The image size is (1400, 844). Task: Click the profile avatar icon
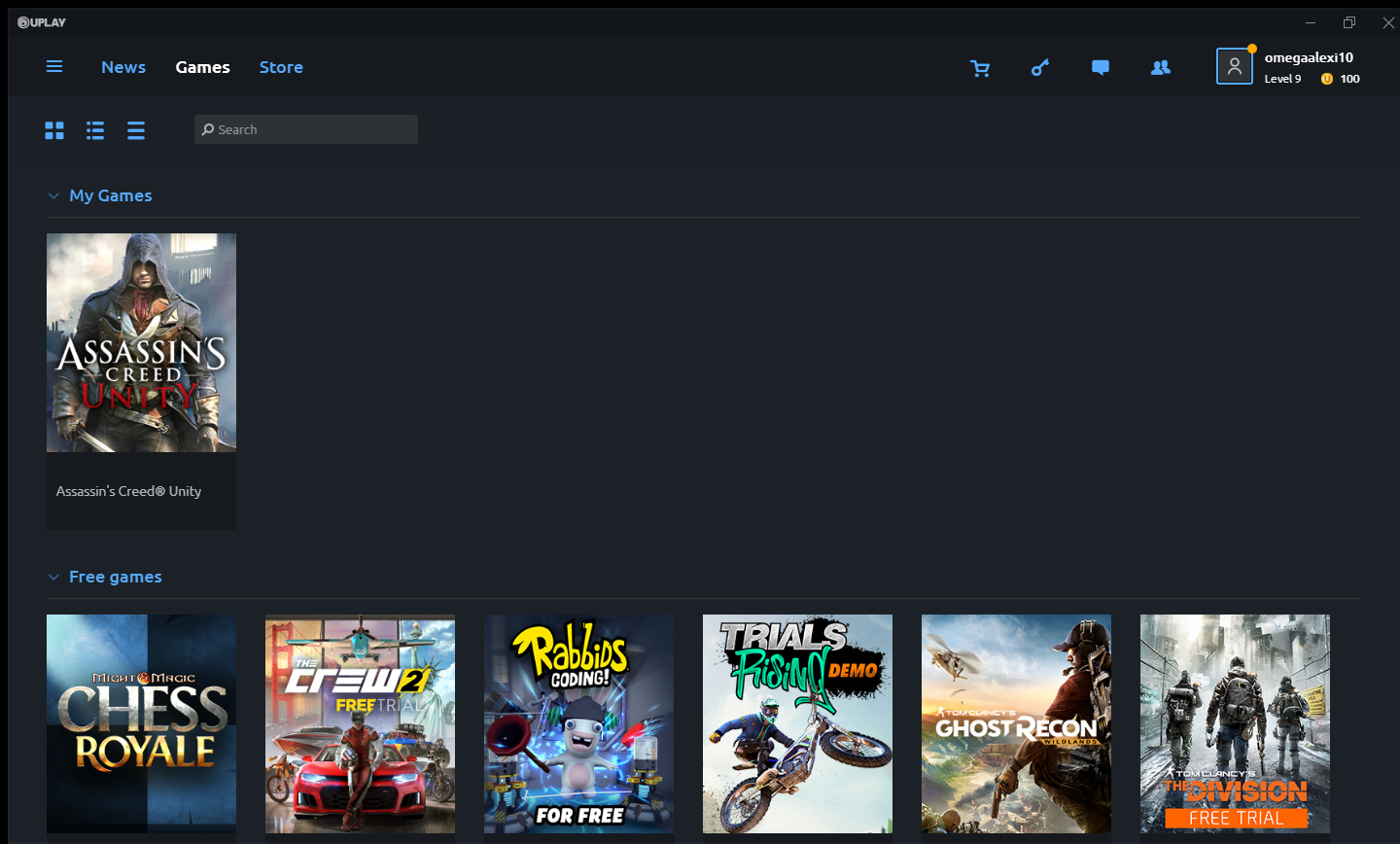(1234, 66)
